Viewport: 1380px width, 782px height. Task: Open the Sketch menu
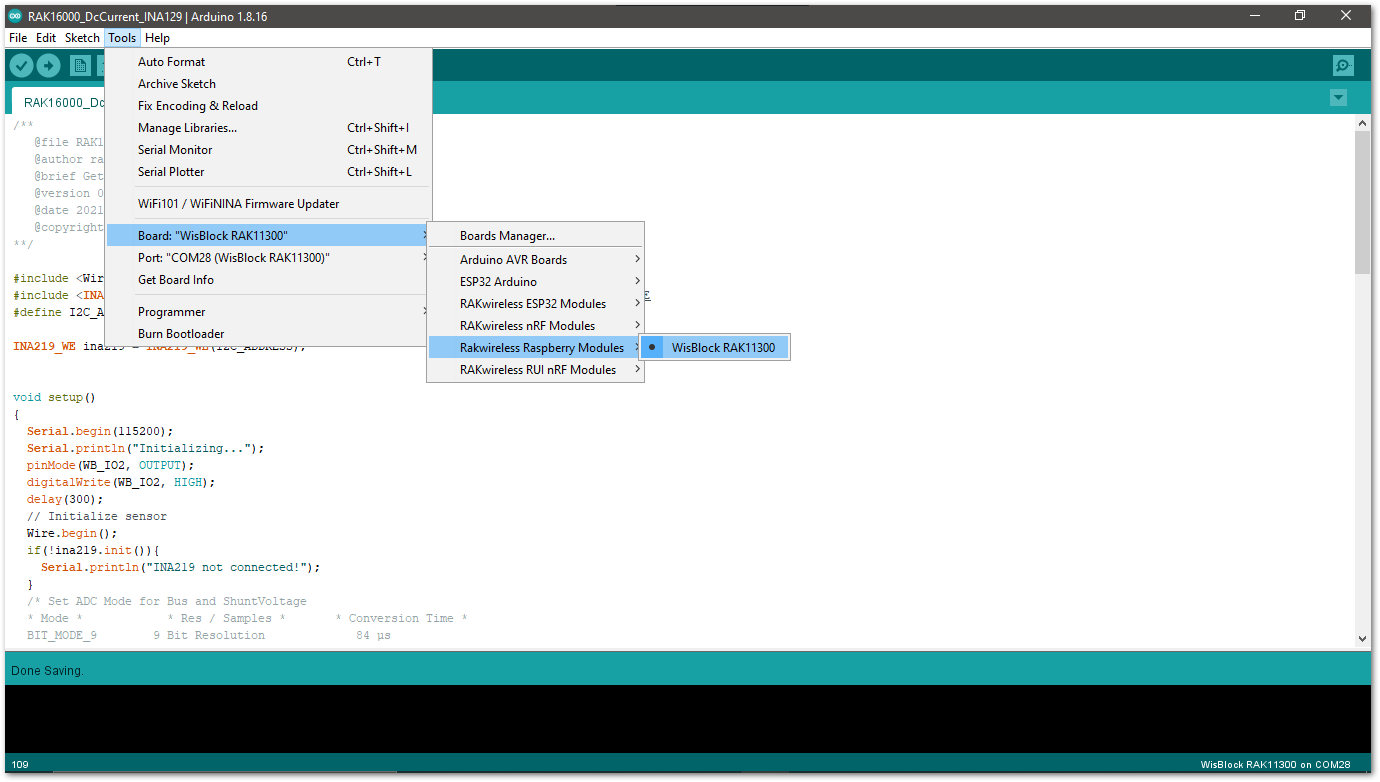pyautogui.click(x=82, y=38)
